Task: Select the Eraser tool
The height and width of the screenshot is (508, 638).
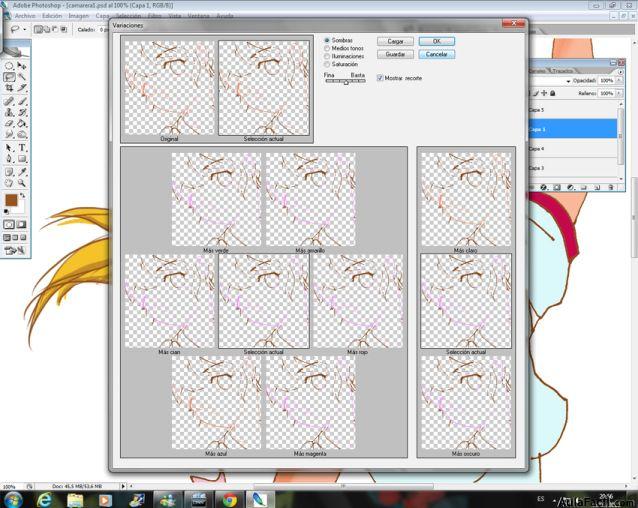Action: coord(9,123)
